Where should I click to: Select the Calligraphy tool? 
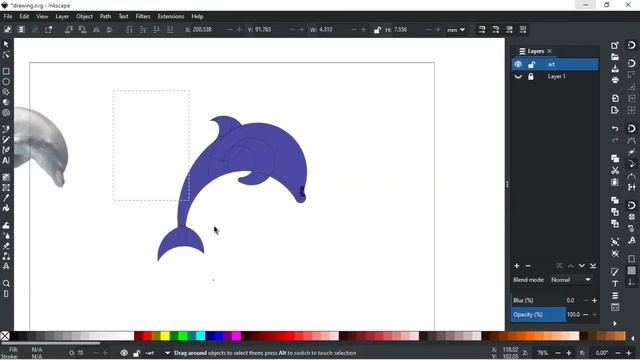pyautogui.click(x=6, y=150)
